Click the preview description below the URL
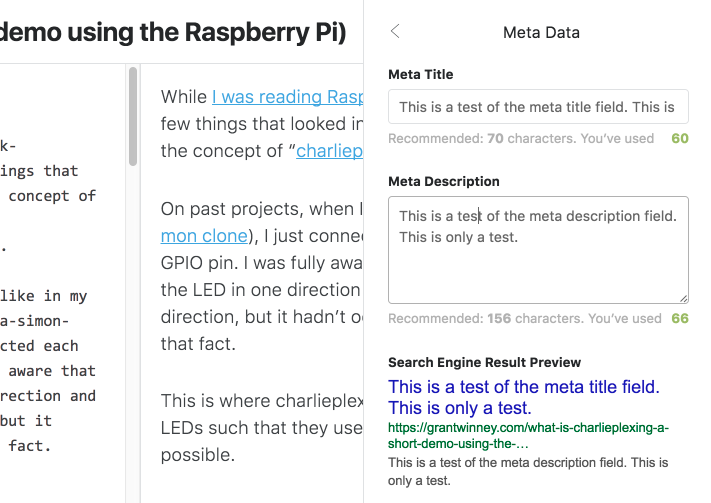The height and width of the screenshot is (503, 711). point(526,471)
